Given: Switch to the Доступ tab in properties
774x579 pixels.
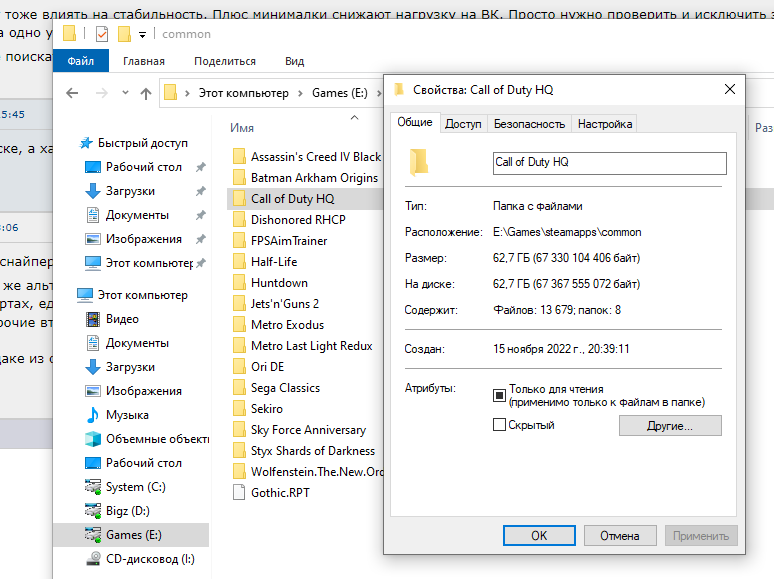Looking at the screenshot, I should tap(463, 124).
